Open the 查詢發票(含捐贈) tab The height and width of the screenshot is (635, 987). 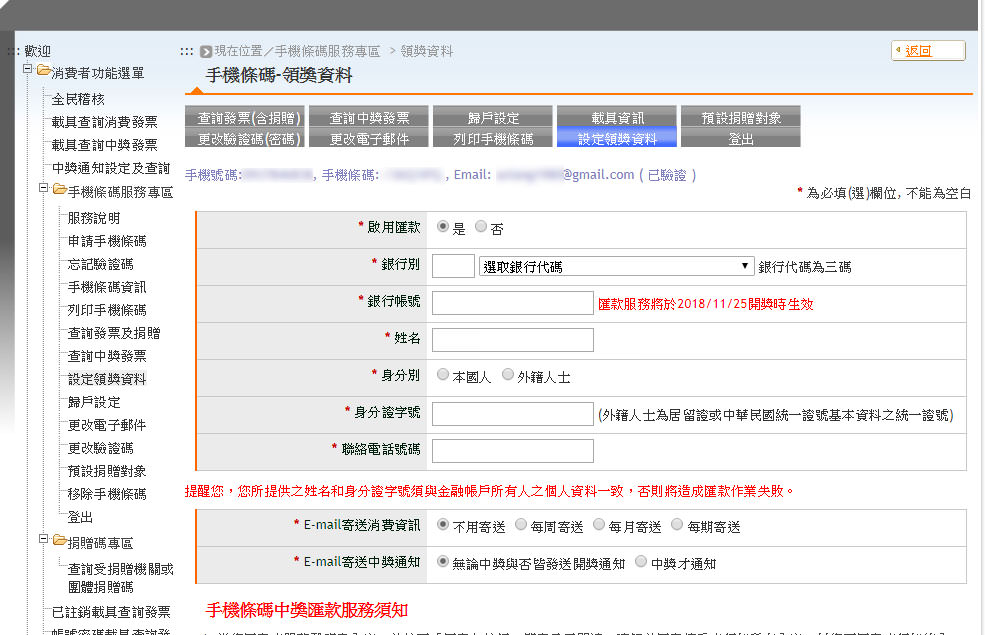pos(245,117)
